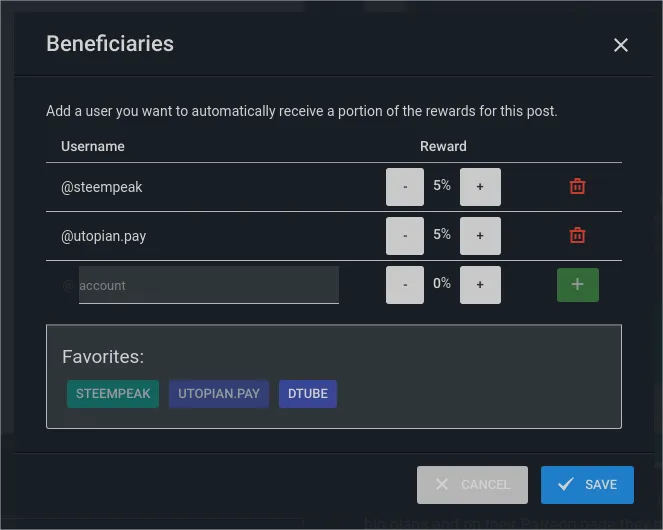Click the @utopian.pay username entry
The width and height of the screenshot is (663, 530).
[104, 236]
